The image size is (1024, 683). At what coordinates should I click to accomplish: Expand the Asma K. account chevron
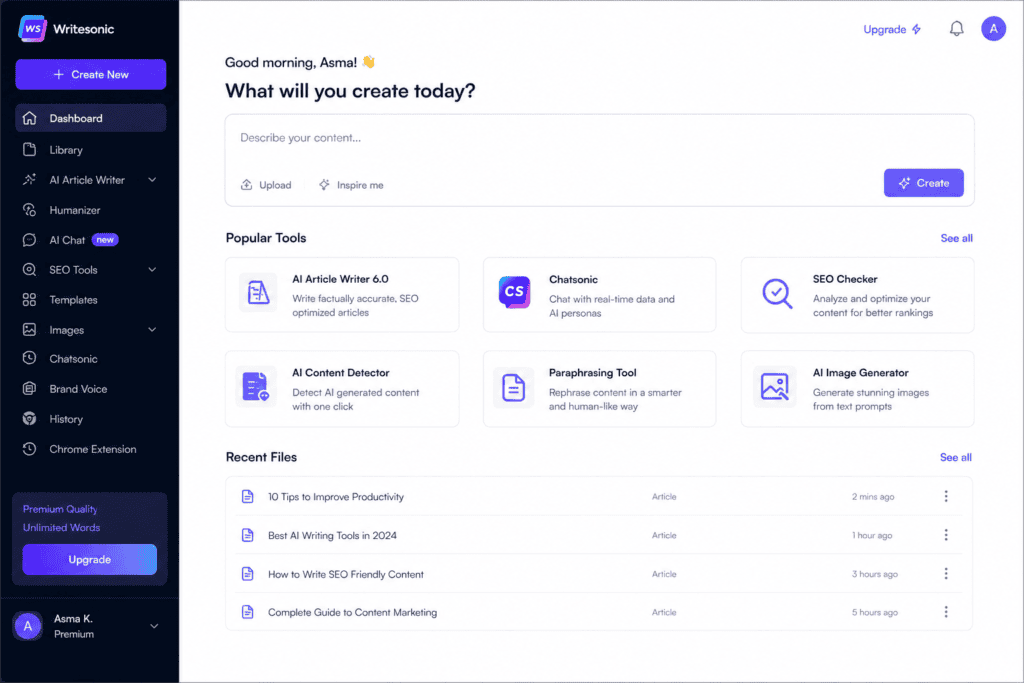(x=154, y=626)
